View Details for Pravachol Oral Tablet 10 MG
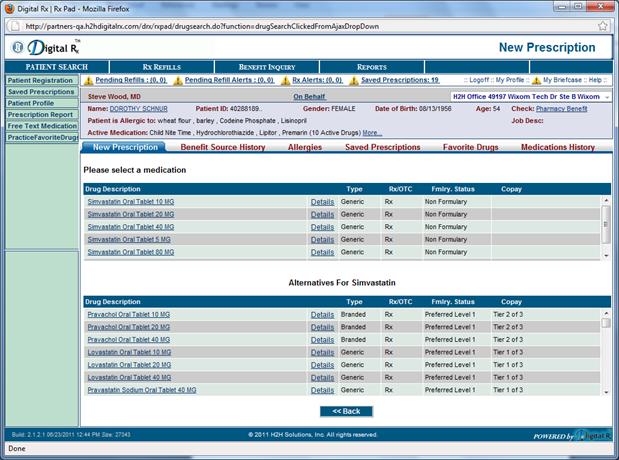This screenshot has height=460, width=619. pyautogui.click(x=322, y=314)
